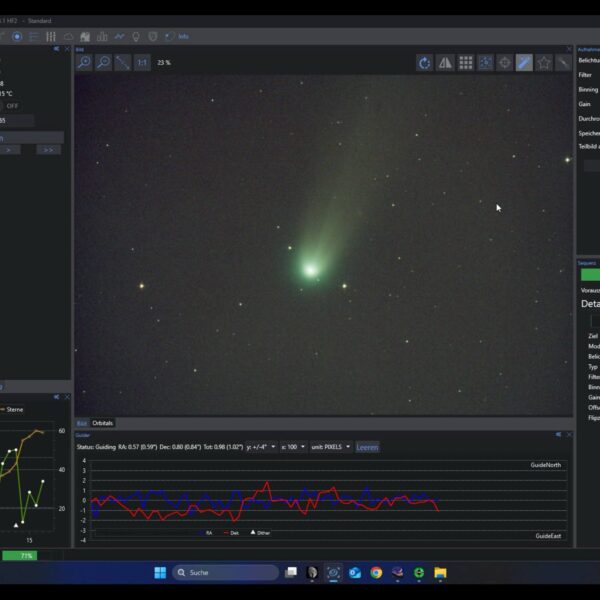
Task: Click the Windows taskbar Suche search box
Action: click(x=225, y=573)
